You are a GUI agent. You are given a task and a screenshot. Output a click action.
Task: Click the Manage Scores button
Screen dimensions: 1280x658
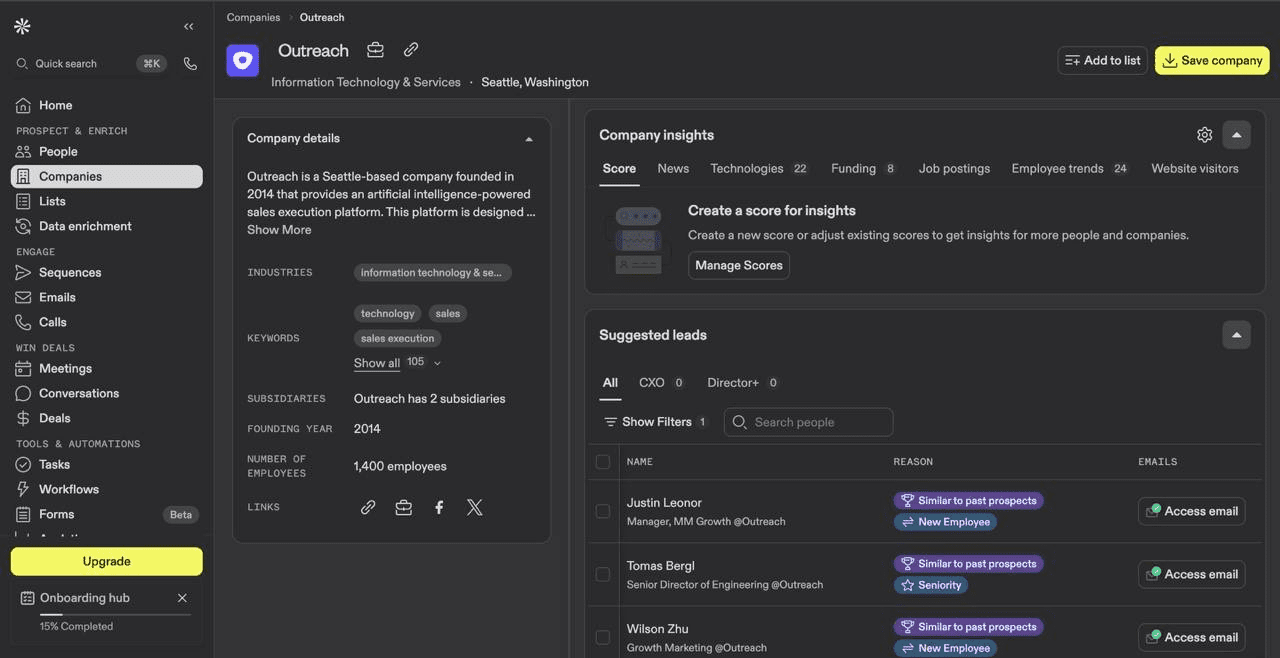(x=738, y=265)
